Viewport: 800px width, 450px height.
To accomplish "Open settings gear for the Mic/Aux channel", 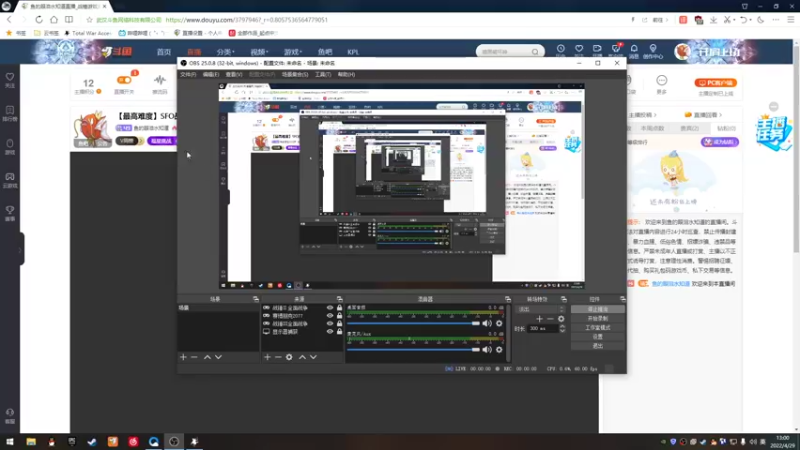I will 499,349.
